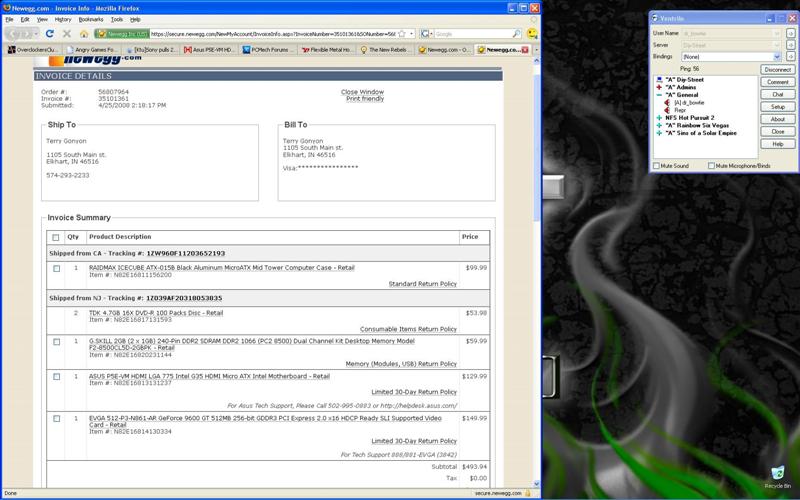The height and width of the screenshot is (500, 800).
Task: Click arrow button next to Bindings
Action: 790,57
